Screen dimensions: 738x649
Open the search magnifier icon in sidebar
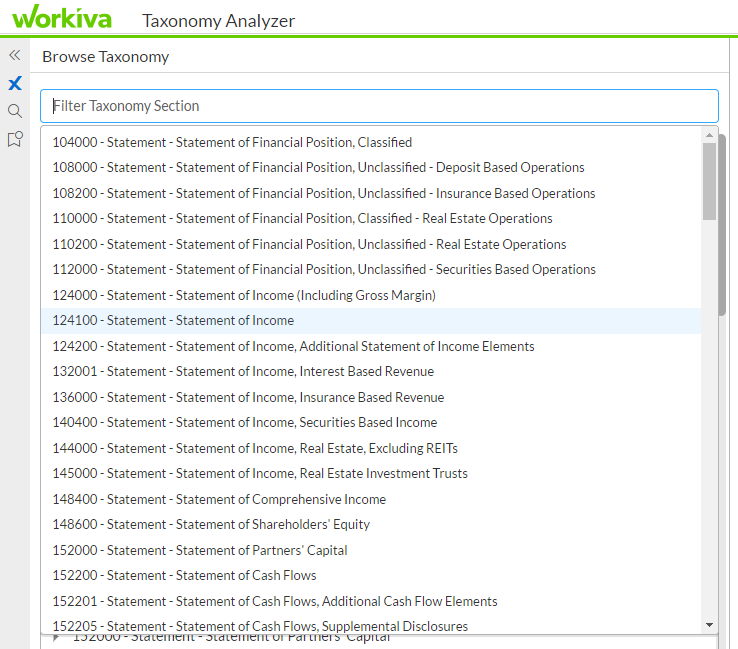point(15,111)
